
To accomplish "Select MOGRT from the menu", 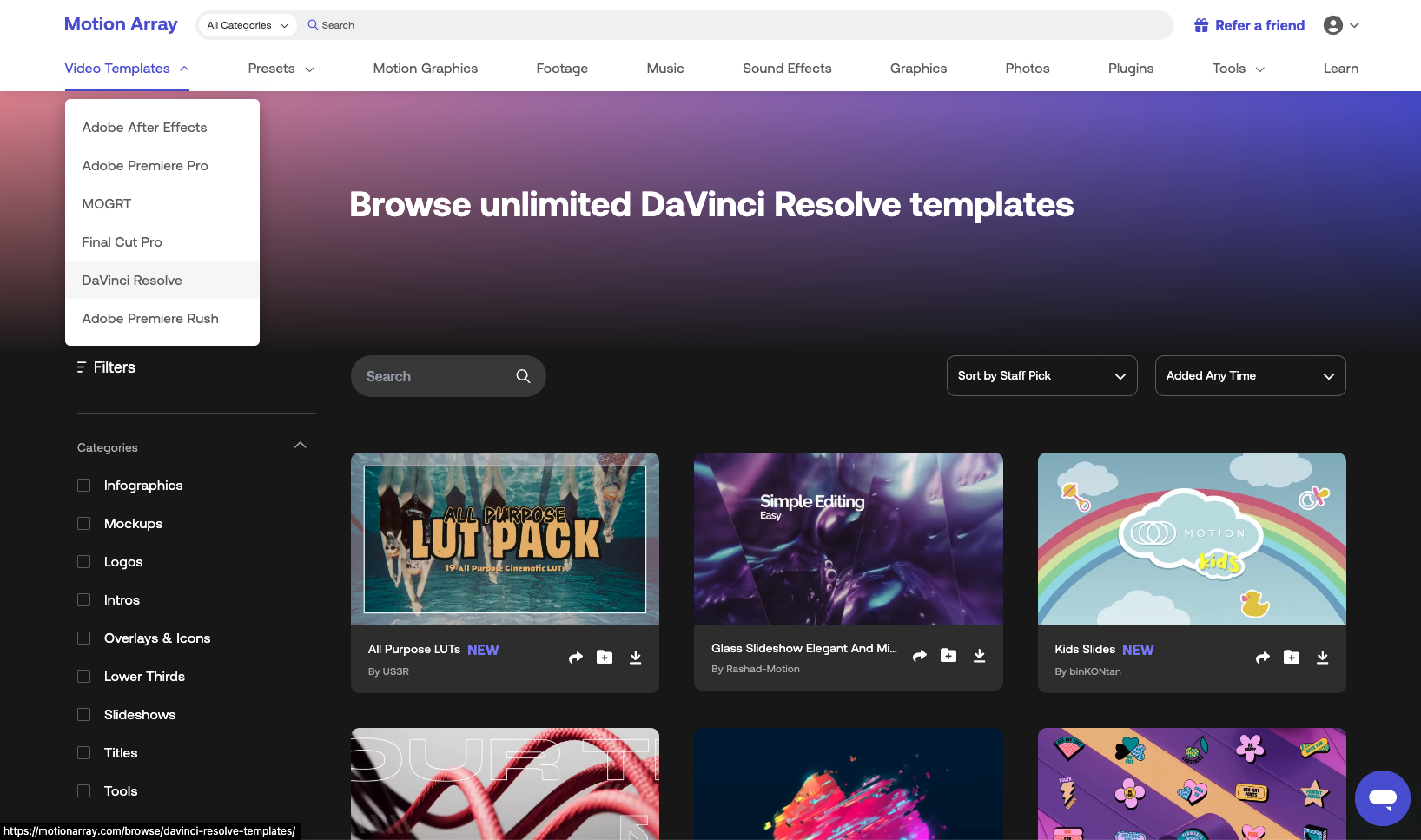I will [x=162, y=204].
